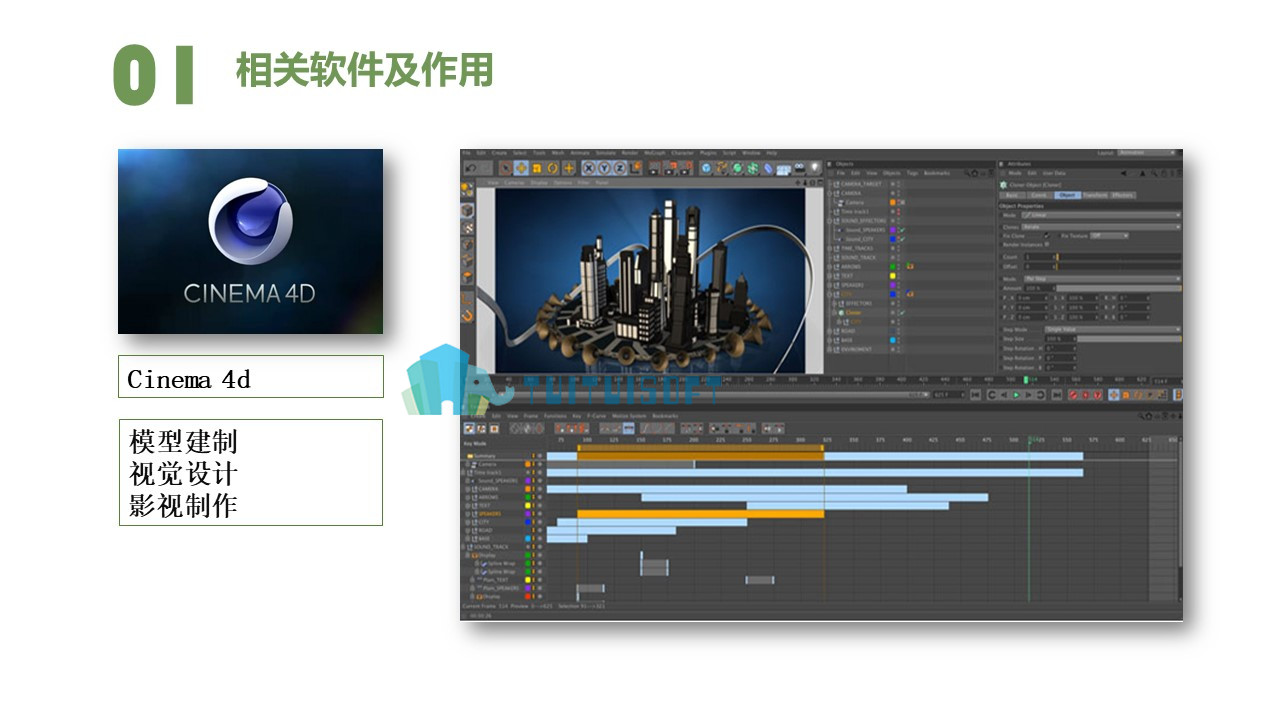
Task: Open the Effectors tab in Attributes
Action: pyautogui.click(x=1123, y=195)
